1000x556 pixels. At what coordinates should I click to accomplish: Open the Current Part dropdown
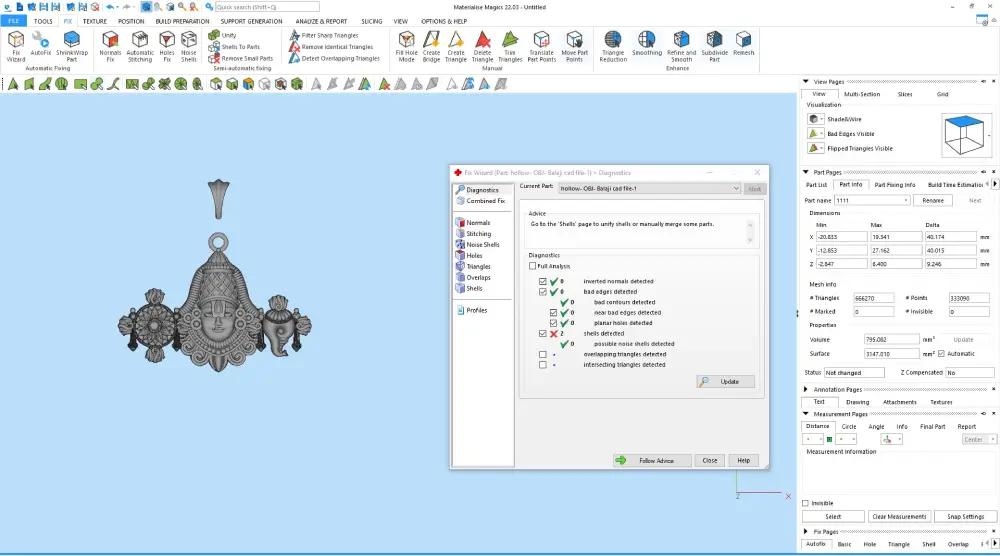pos(735,189)
